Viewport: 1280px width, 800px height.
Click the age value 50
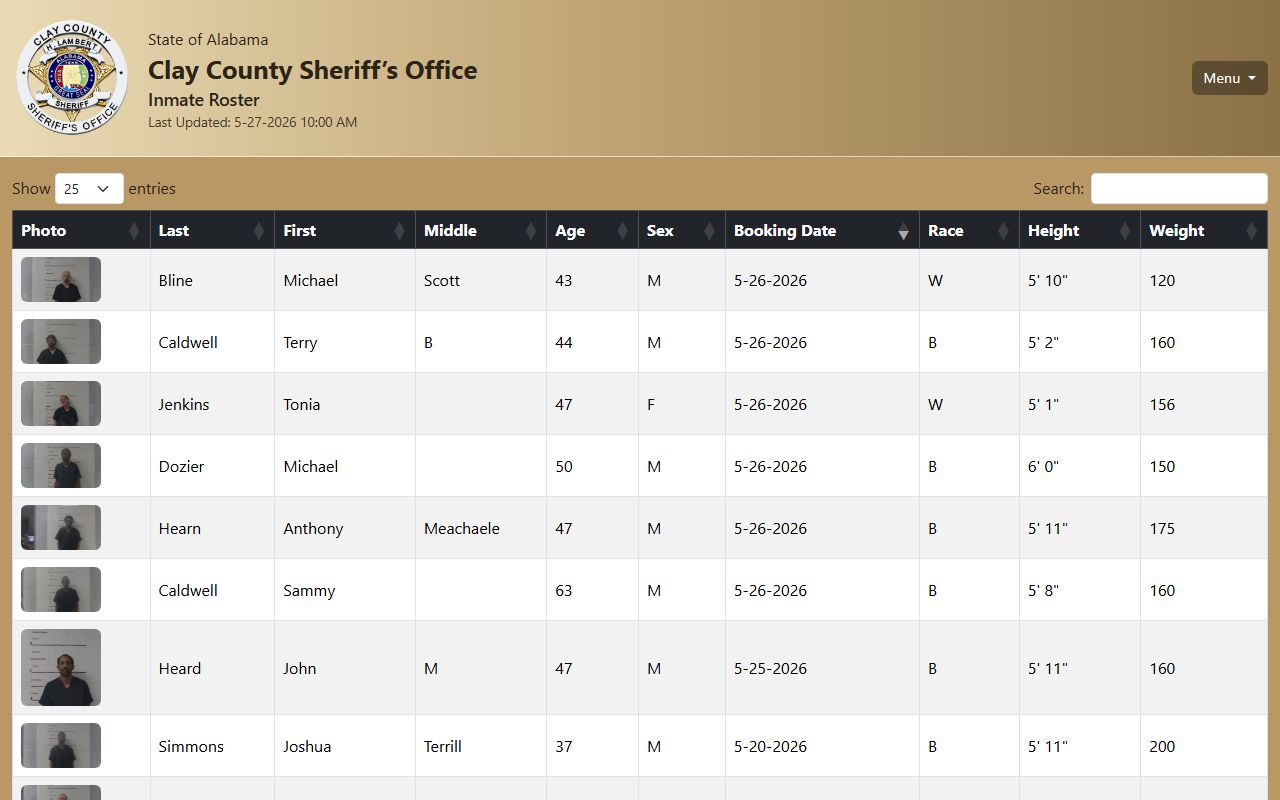pos(564,466)
